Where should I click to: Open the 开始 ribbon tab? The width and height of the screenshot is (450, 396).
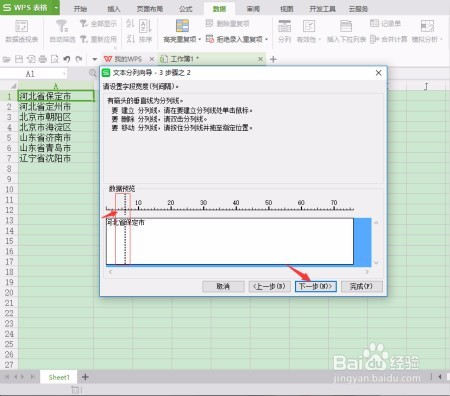pos(80,9)
